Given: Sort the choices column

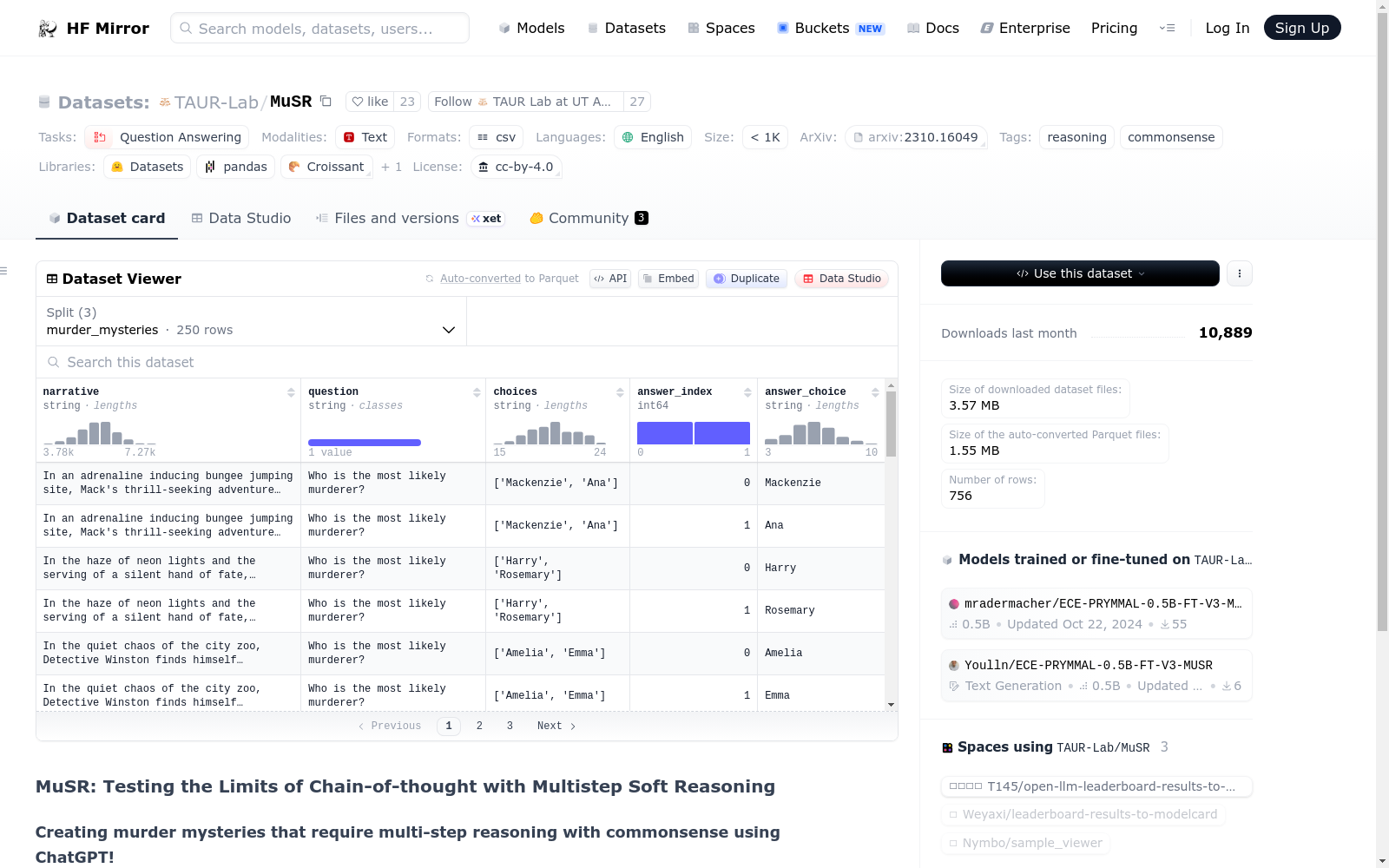Looking at the screenshot, I should click(620, 392).
